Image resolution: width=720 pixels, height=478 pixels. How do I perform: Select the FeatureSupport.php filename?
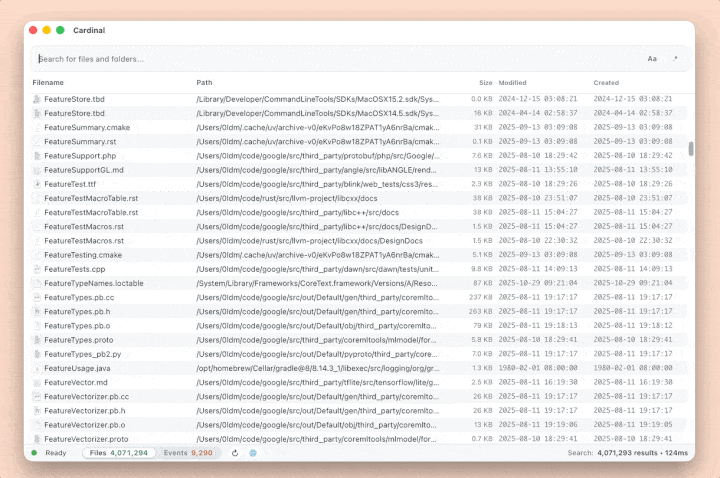tap(80, 156)
